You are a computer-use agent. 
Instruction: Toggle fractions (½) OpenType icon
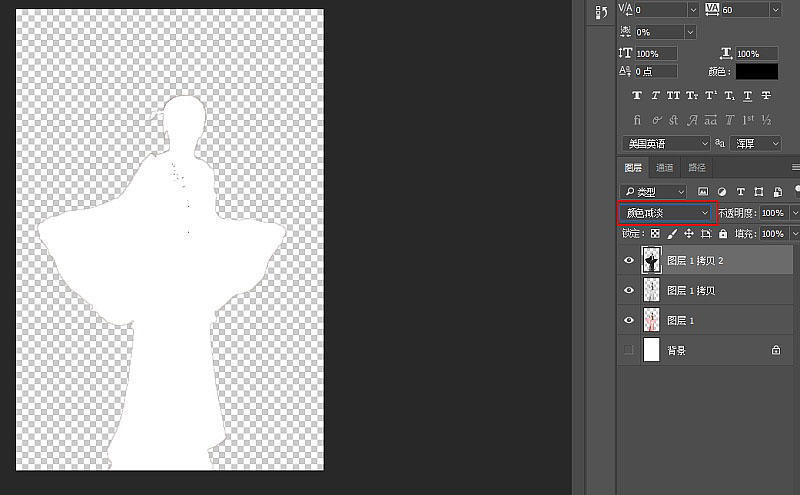[766, 120]
